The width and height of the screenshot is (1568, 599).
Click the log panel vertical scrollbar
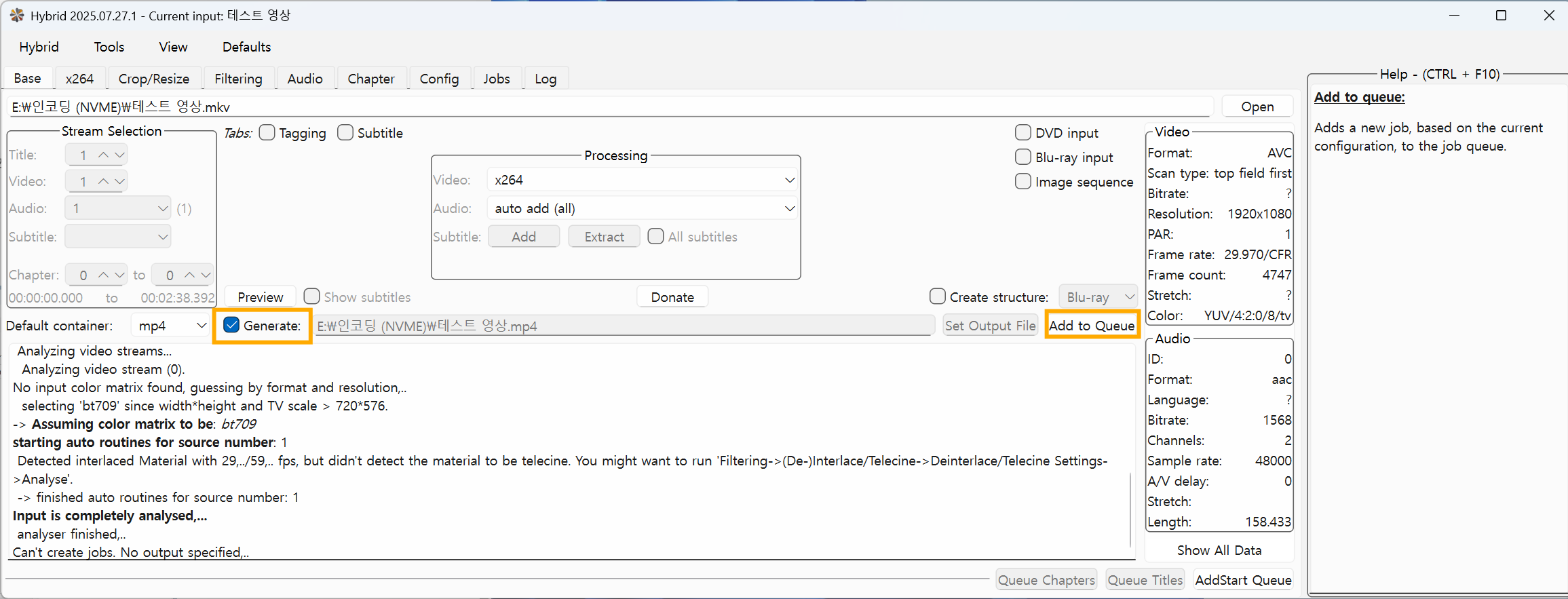[1130, 509]
